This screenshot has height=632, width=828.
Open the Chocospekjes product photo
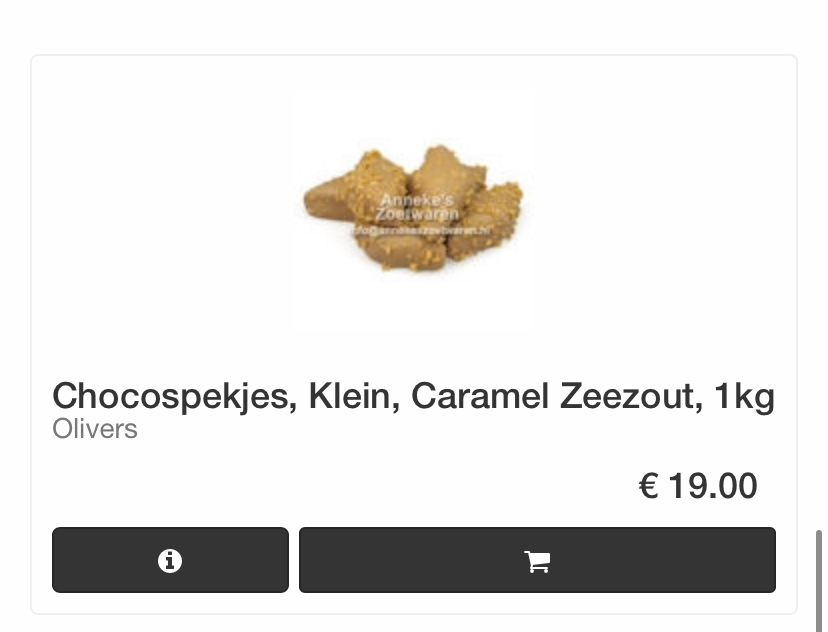(414, 210)
